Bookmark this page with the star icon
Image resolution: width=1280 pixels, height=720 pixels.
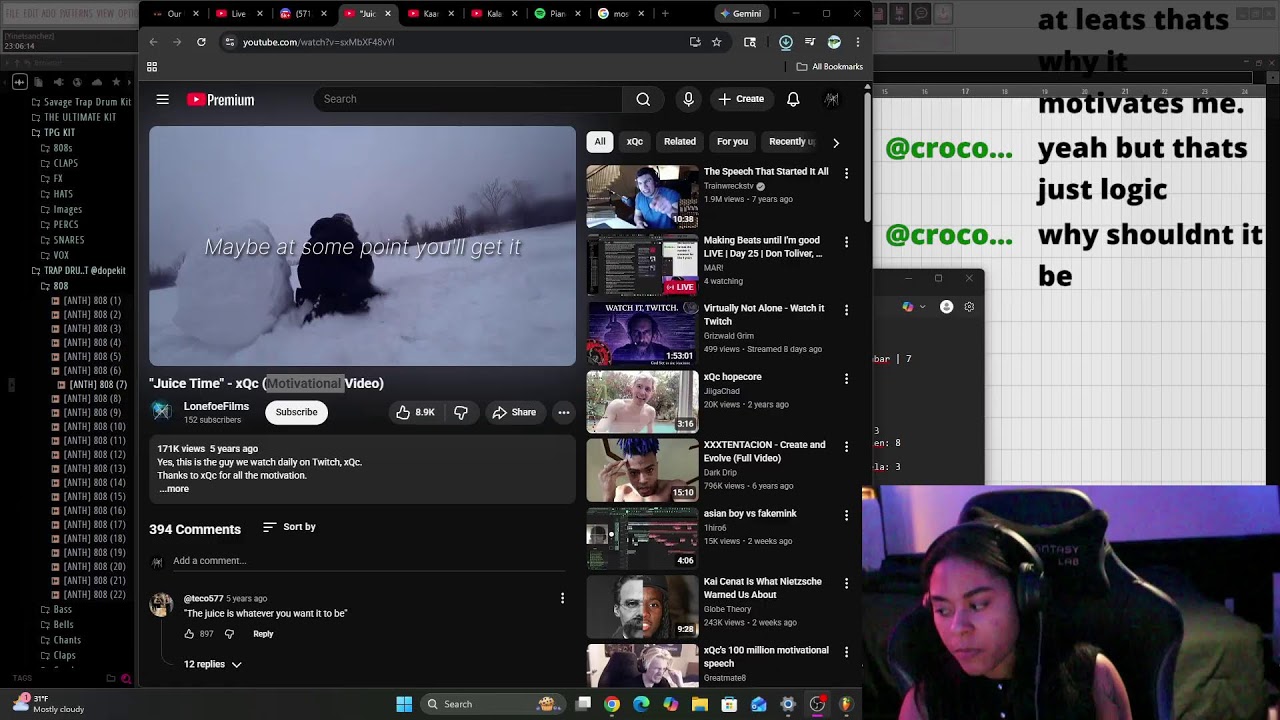(x=717, y=42)
